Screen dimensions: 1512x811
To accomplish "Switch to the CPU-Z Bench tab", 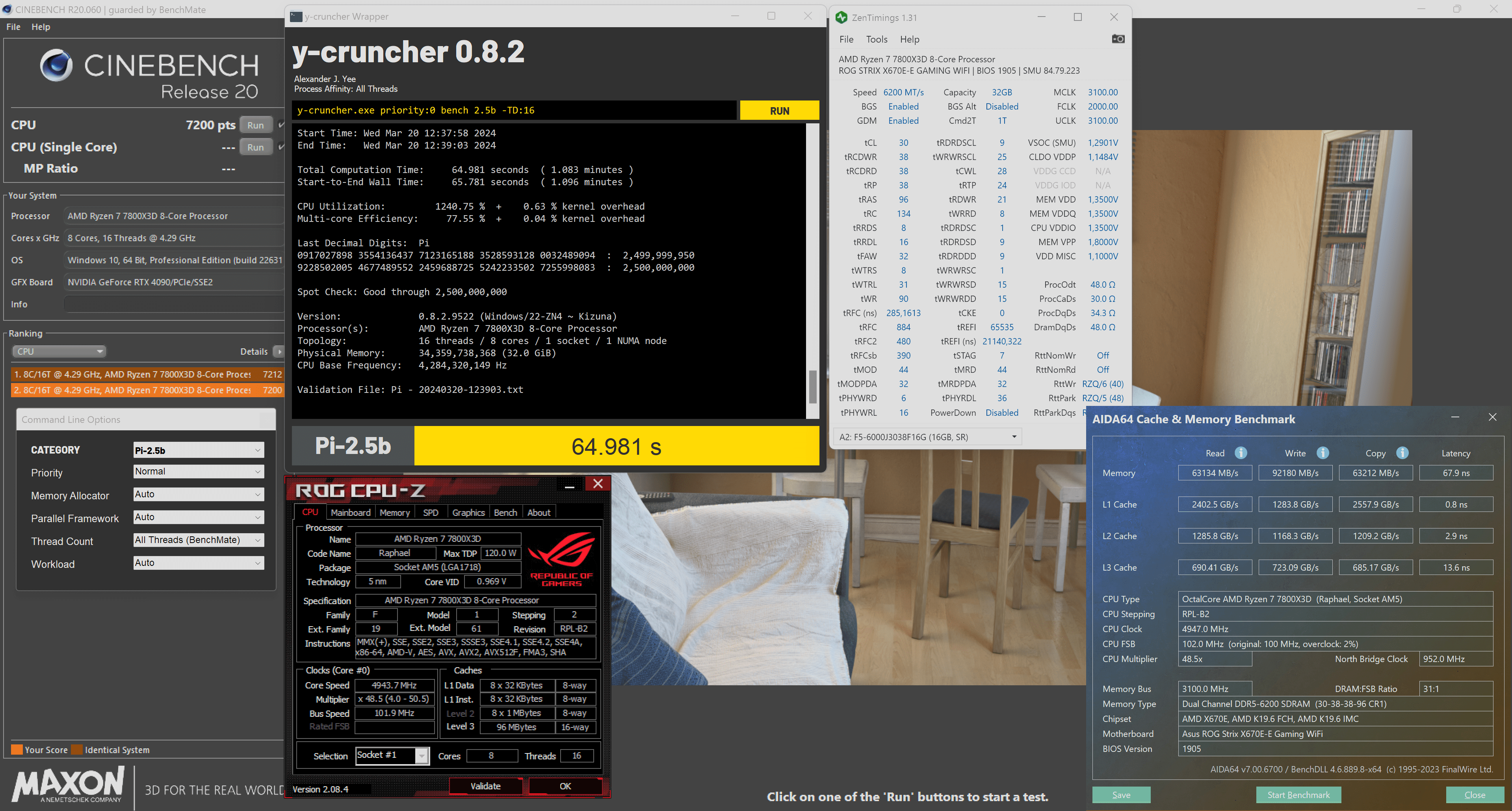I will click(505, 513).
